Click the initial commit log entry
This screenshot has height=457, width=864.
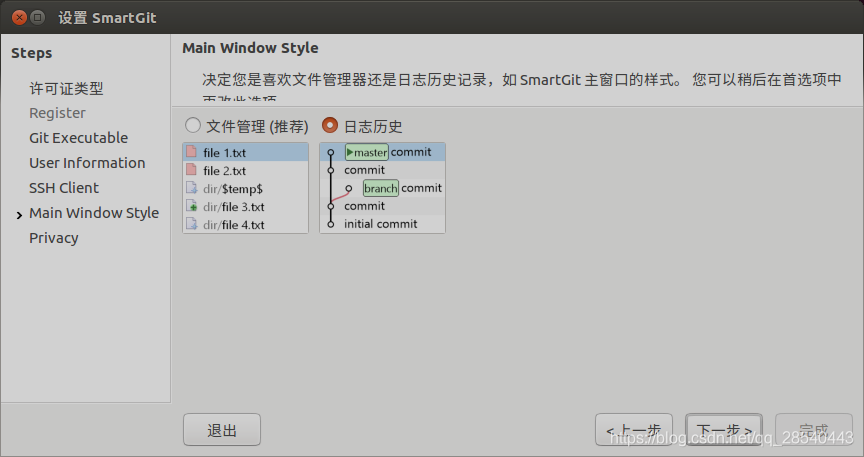coord(382,224)
